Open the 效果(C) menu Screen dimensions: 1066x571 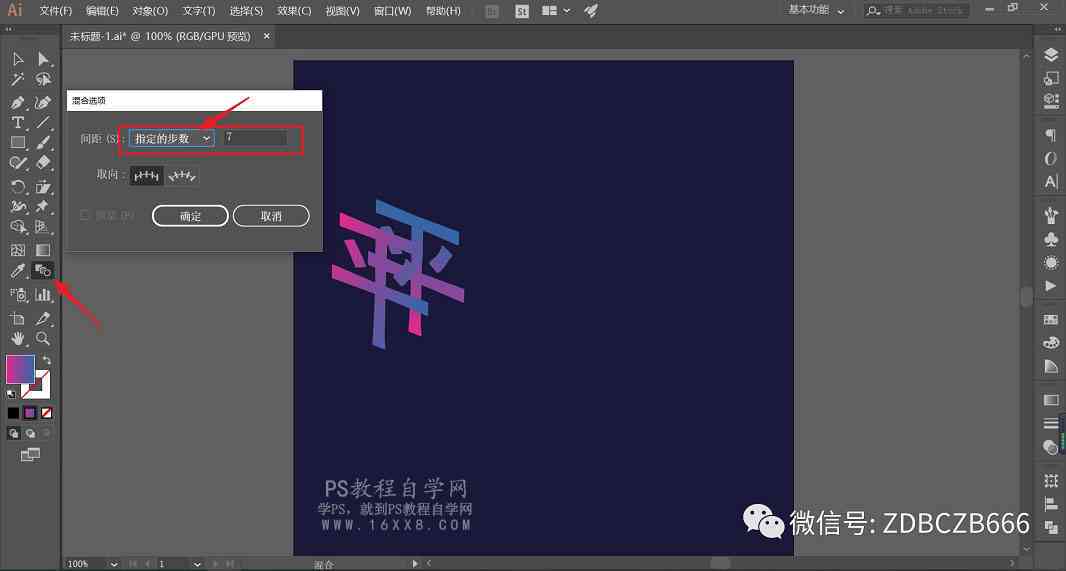(294, 11)
